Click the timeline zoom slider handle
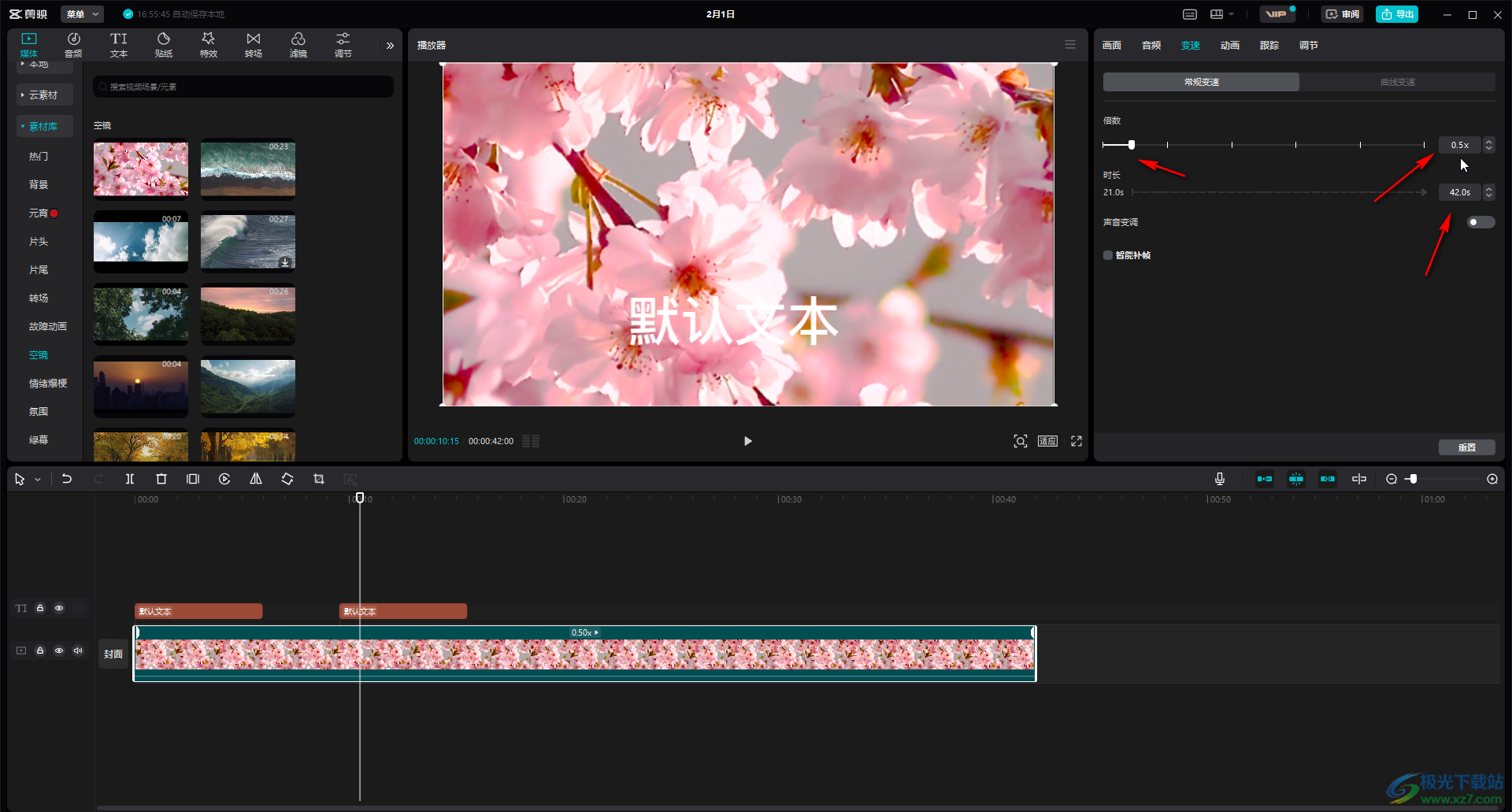The width and height of the screenshot is (1512, 812). [1414, 479]
